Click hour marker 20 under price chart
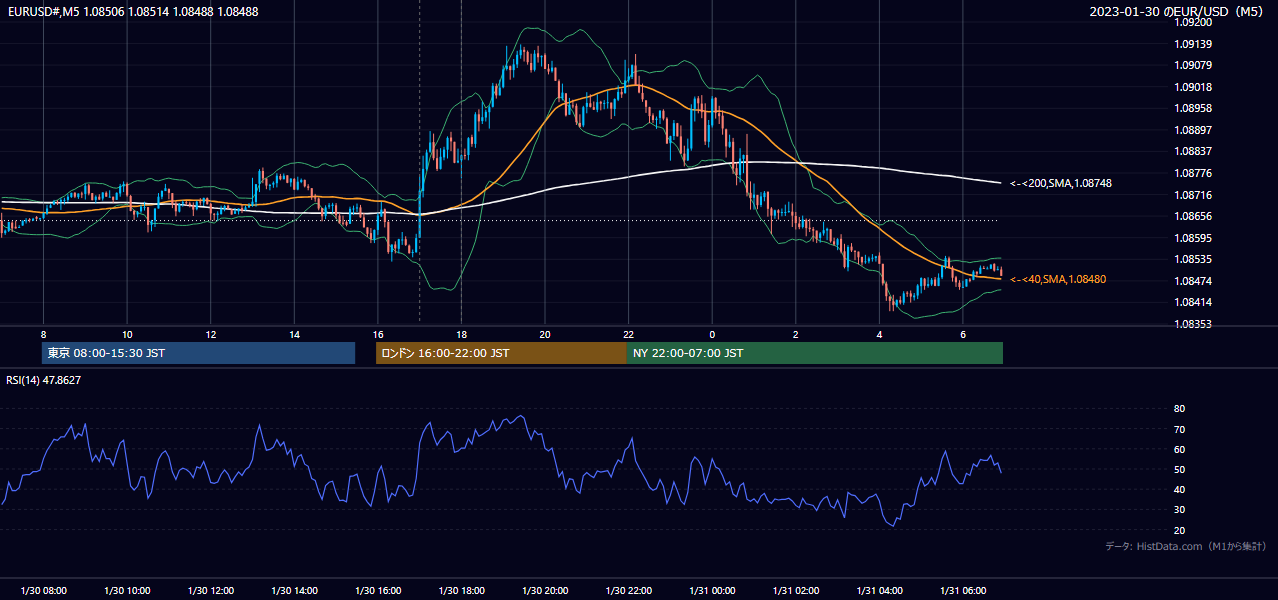This screenshot has height=600, width=1278. [x=544, y=334]
